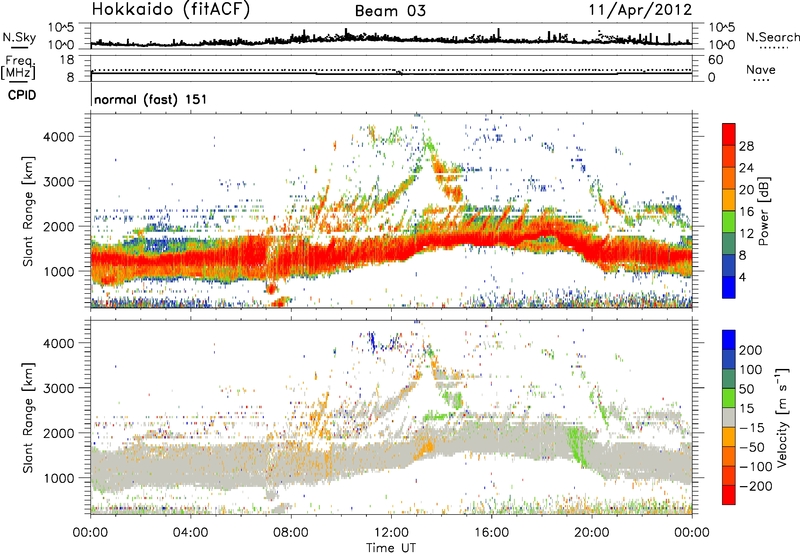Click the '4' tick on Power colorbar
800x554 pixels.
point(742,277)
